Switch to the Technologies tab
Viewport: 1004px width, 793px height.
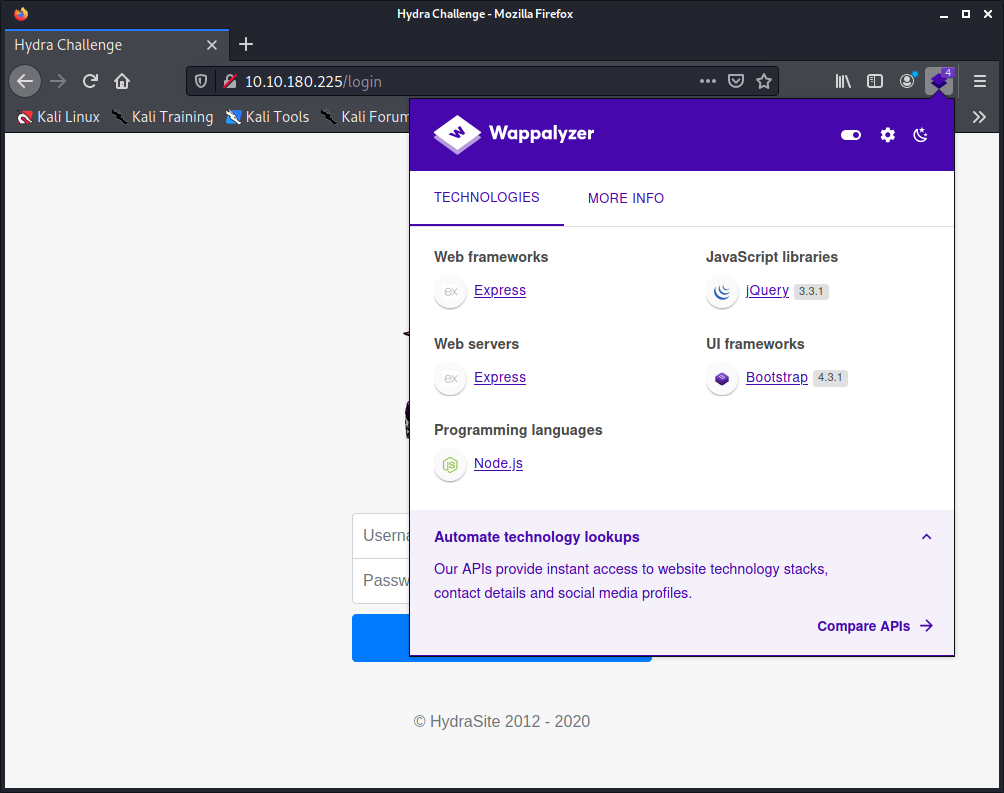pos(487,197)
